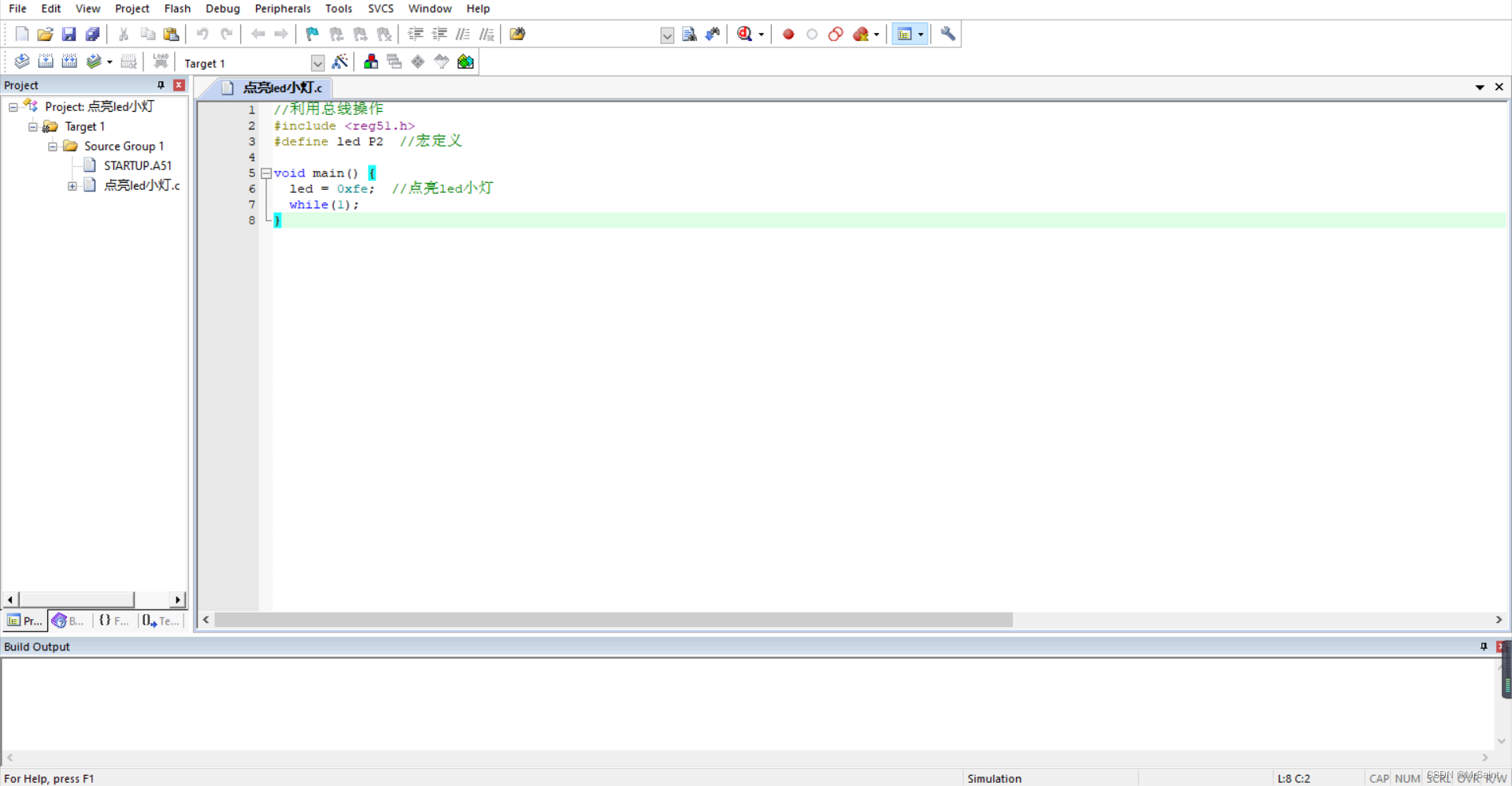The height and width of the screenshot is (786, 1512).
Task: Switch to the Functions (F...) bottom tab
Action: 113,621
